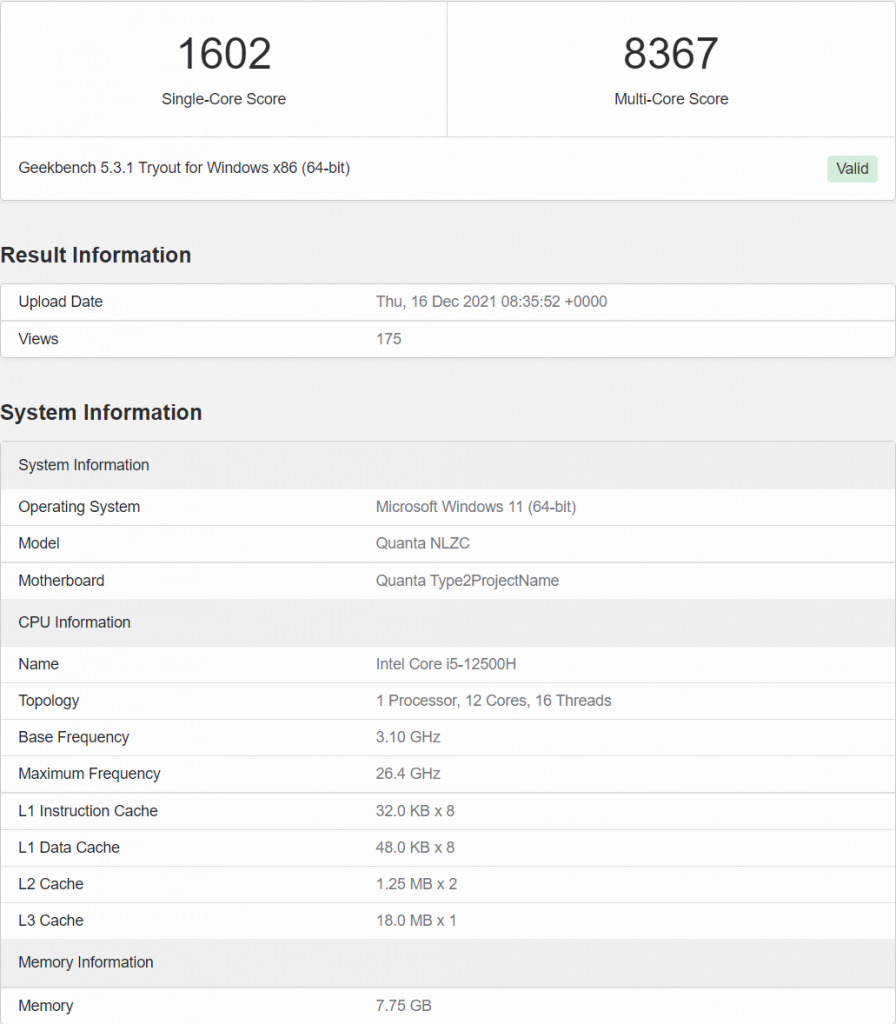Select the System Information heading
The image size is (896, 1024).
coord(101,412)
